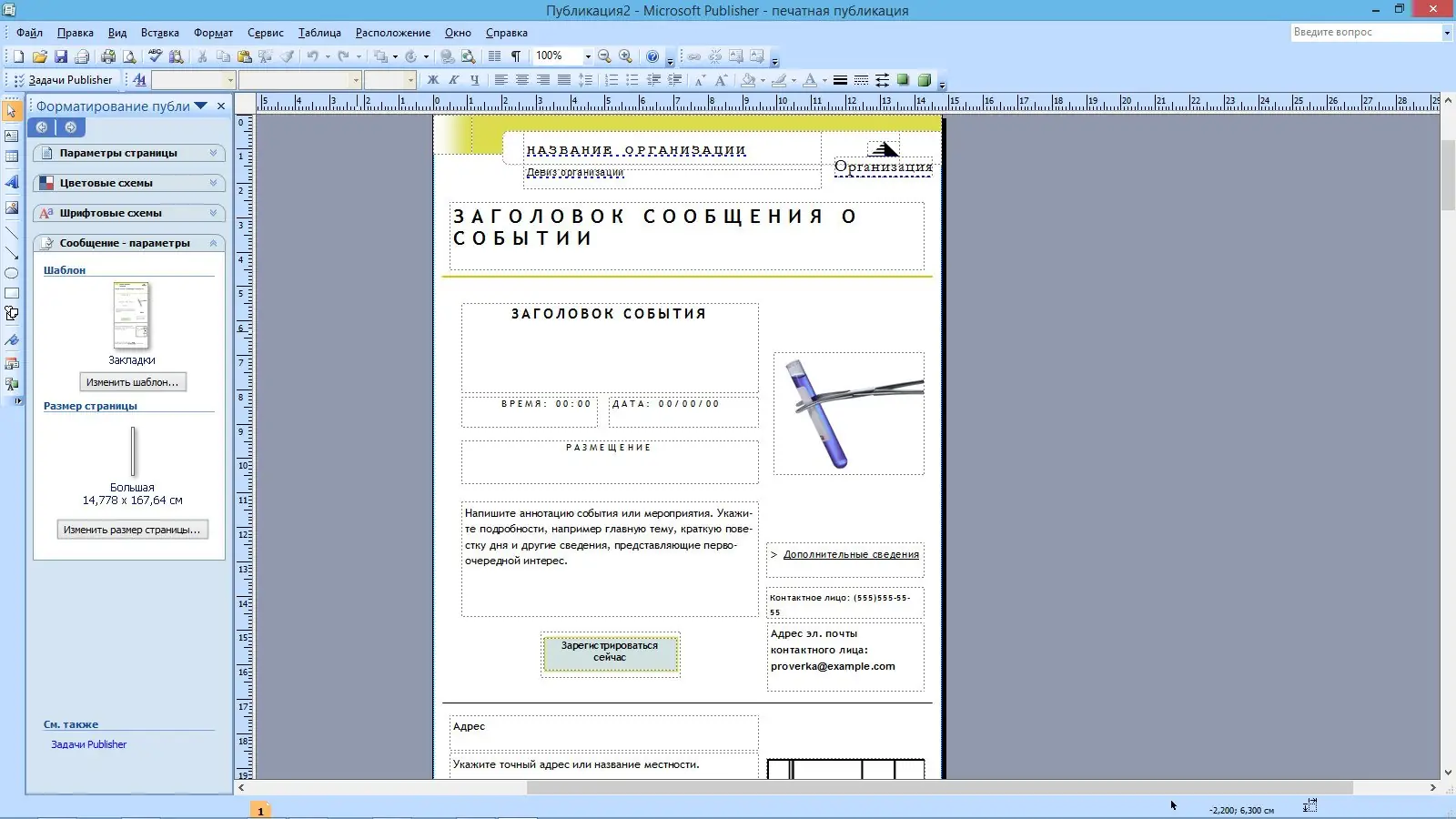This screenshot has height=819, width=1456.
Task: Create a new publication with toolbar icon
Action: click(x=18, y=56)
